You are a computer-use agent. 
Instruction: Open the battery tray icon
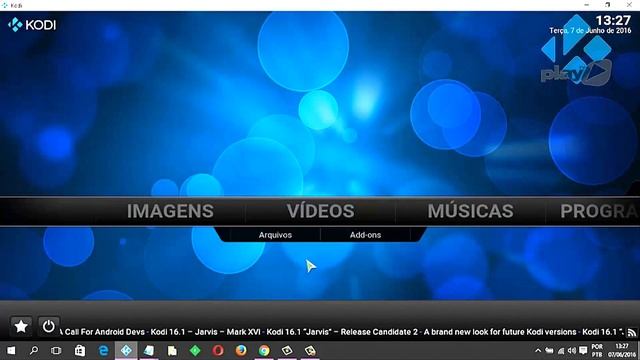click(549, 351)
